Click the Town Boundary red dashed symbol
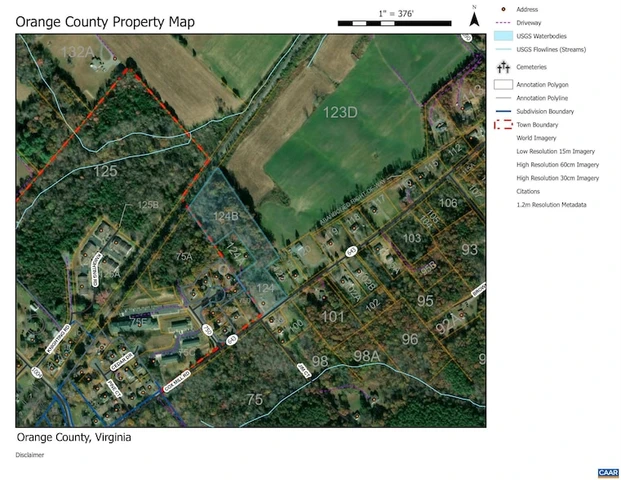 [x=503, y=125]
